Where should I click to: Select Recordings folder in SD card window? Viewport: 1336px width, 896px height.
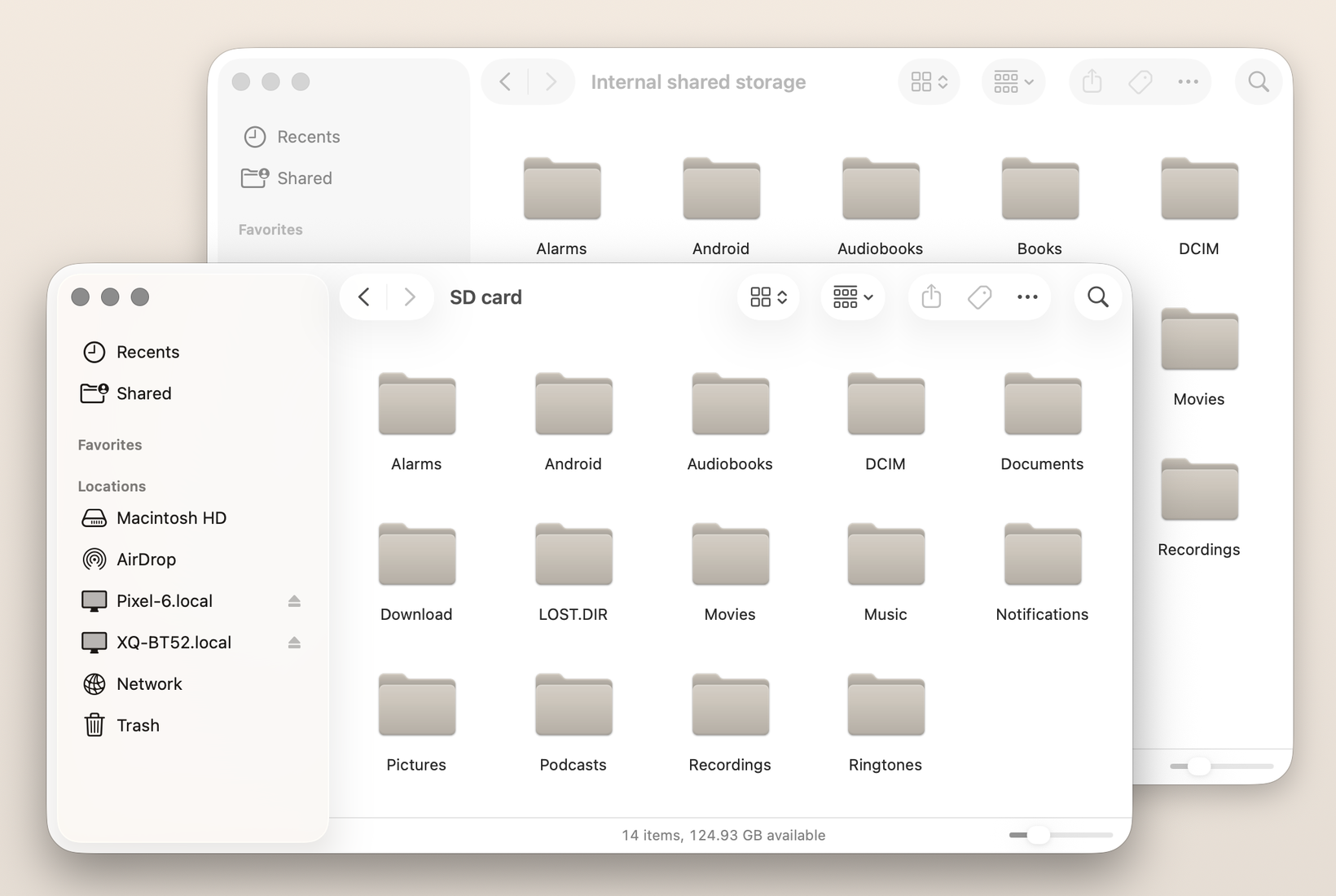(x=730, y=723)
